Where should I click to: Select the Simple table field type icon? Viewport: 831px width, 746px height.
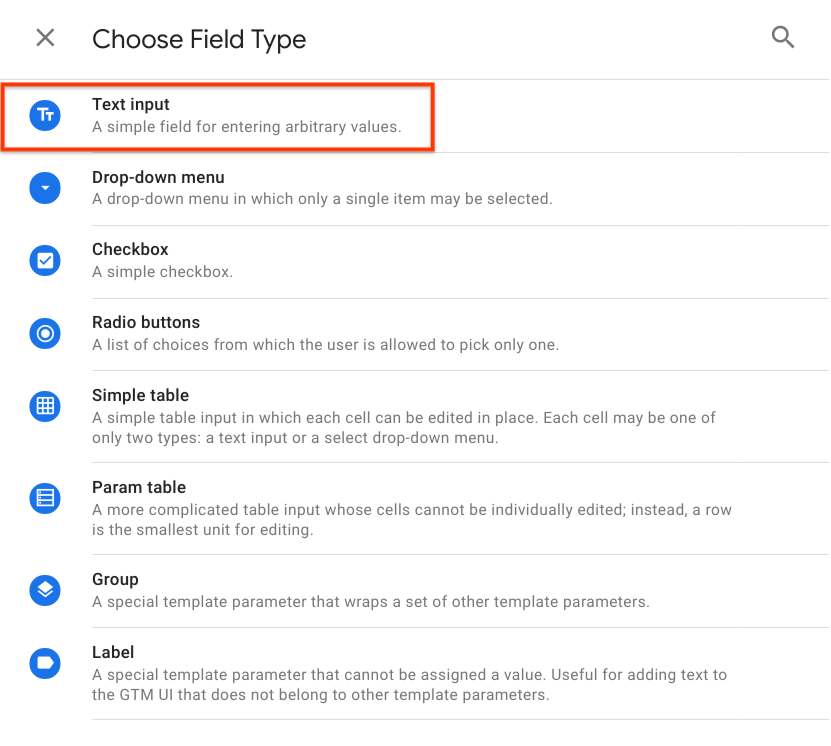(x=45, y=406)
